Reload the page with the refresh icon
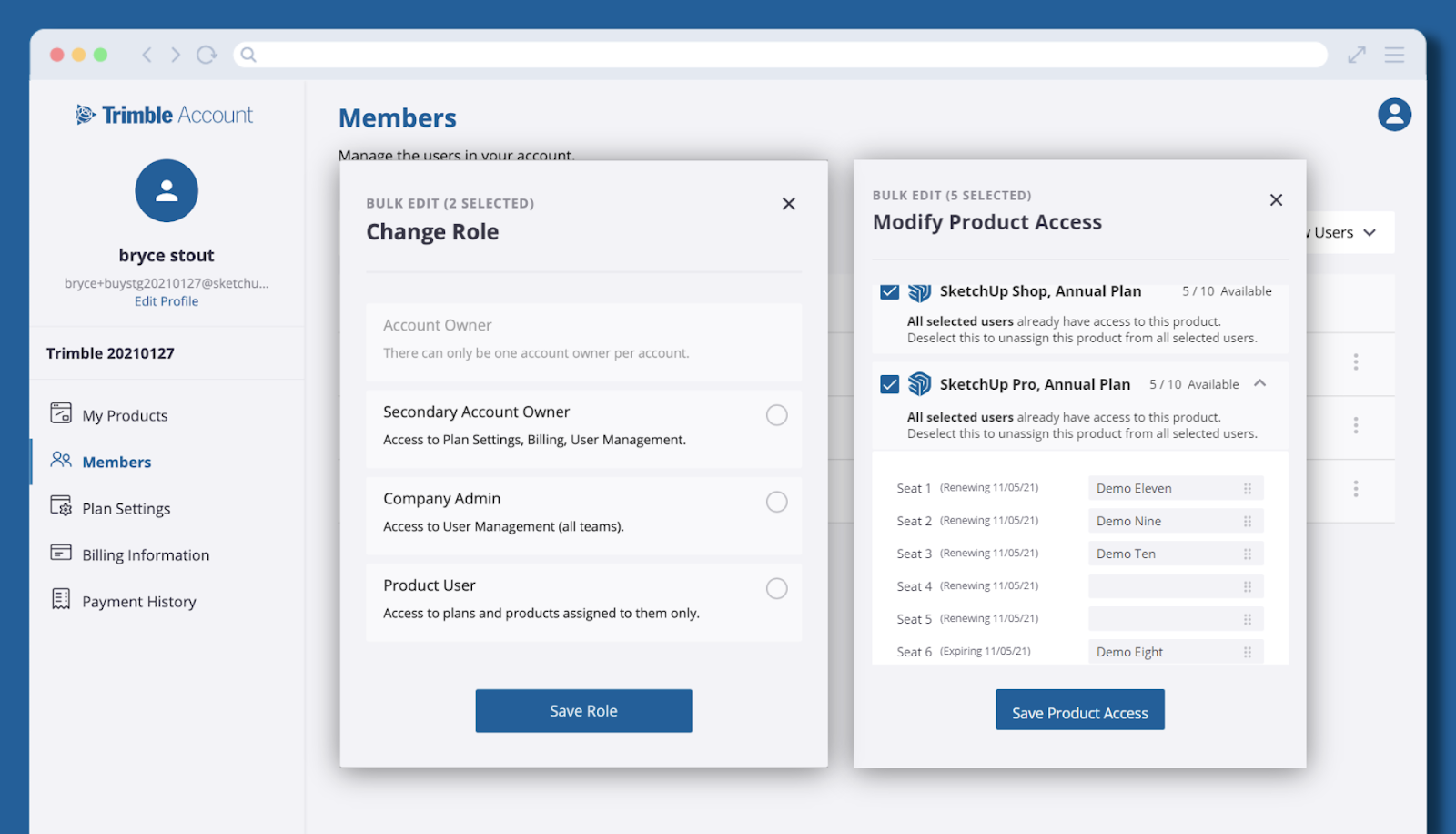Viewport: 1456px width, 834px height. pos(207,55)
